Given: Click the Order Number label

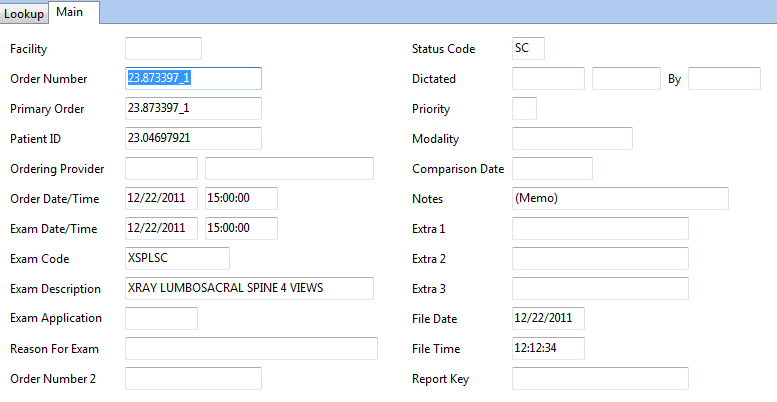Looking at the screenshot, I should [x=49, y=79].
